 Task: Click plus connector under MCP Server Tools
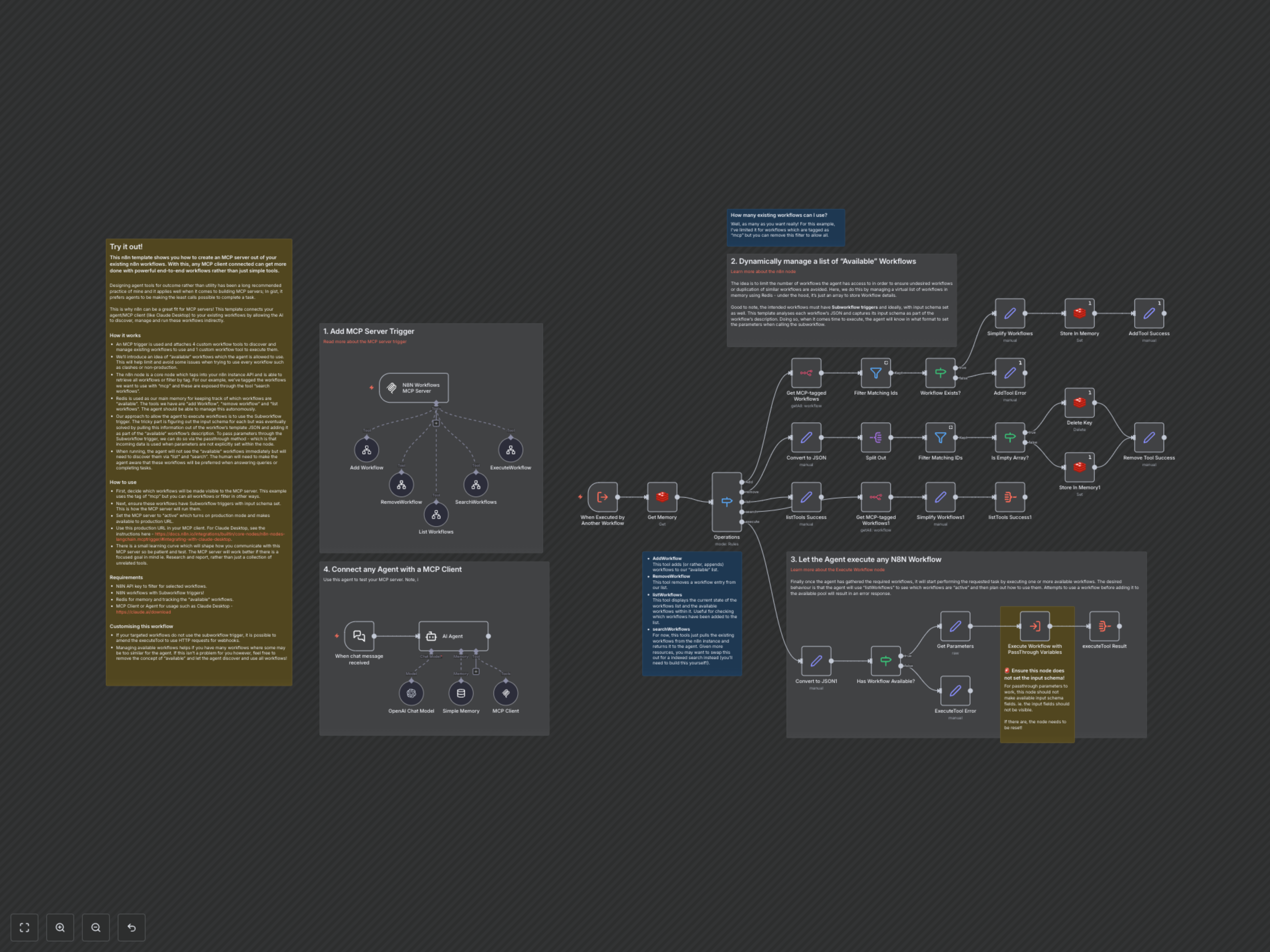[436, 423]
